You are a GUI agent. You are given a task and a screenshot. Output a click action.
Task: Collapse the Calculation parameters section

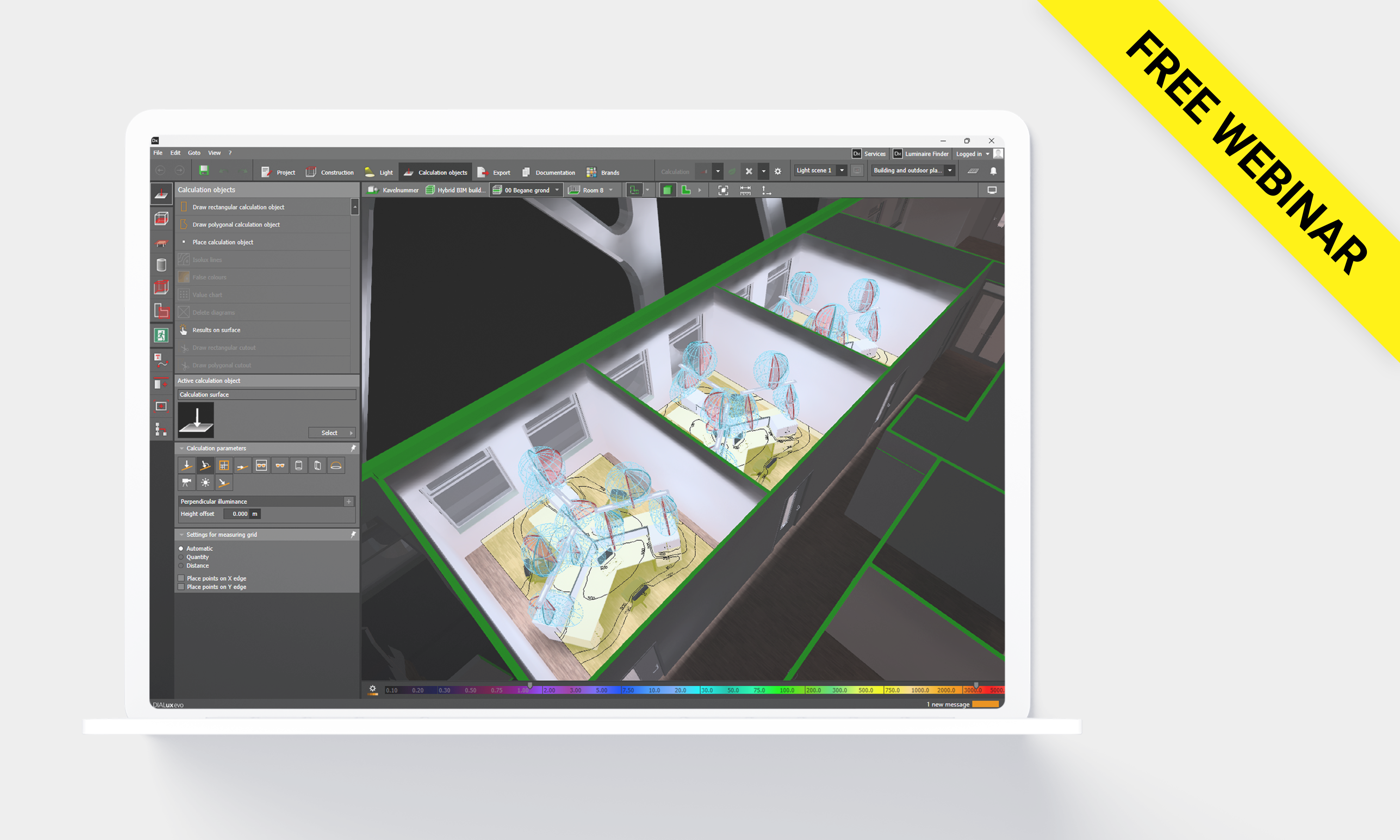click(x=182, y=448)
